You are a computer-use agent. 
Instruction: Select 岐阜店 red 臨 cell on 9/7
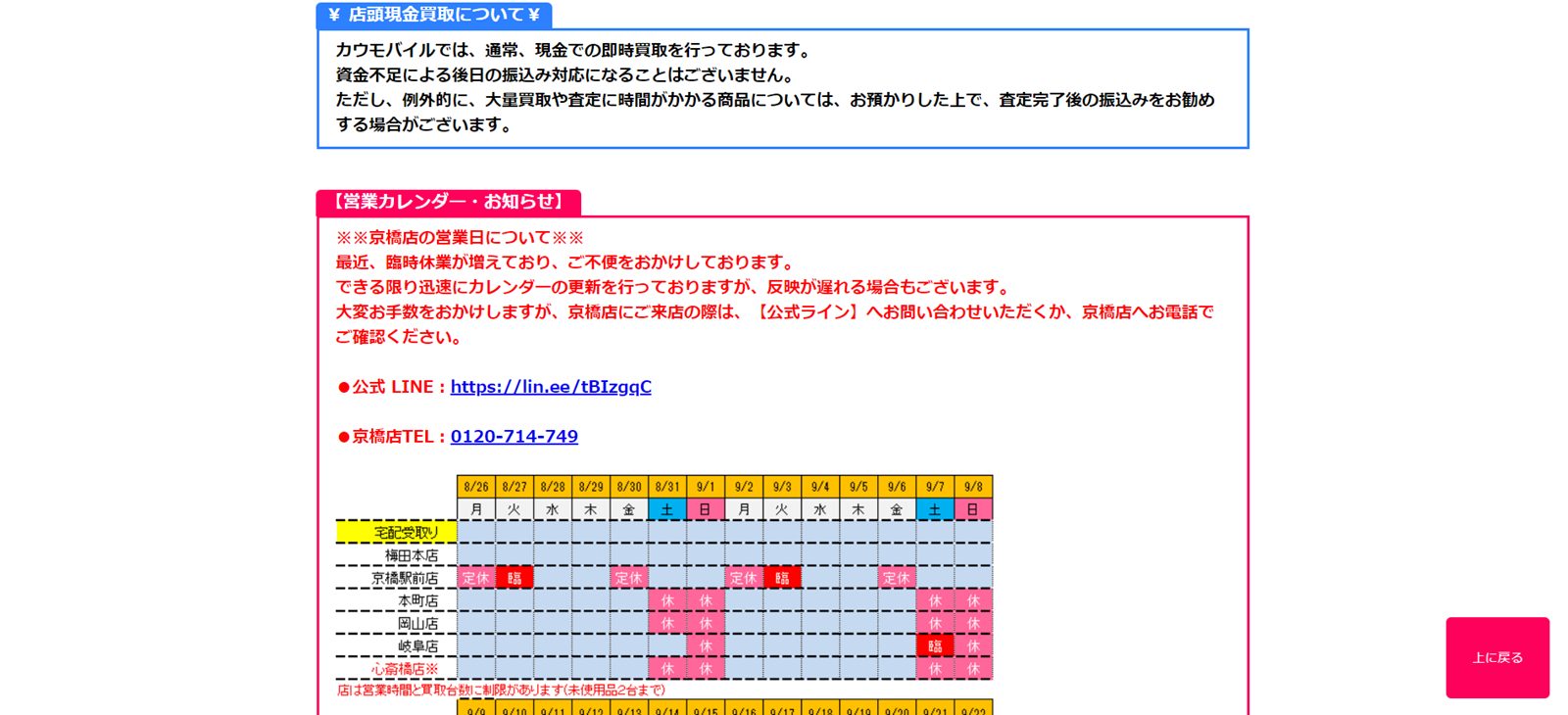pos(935,645)
